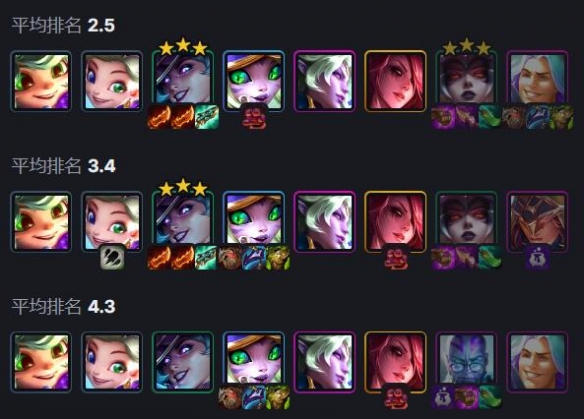Select the white-haired purple elf in the 4.3 row

[325, 362]
